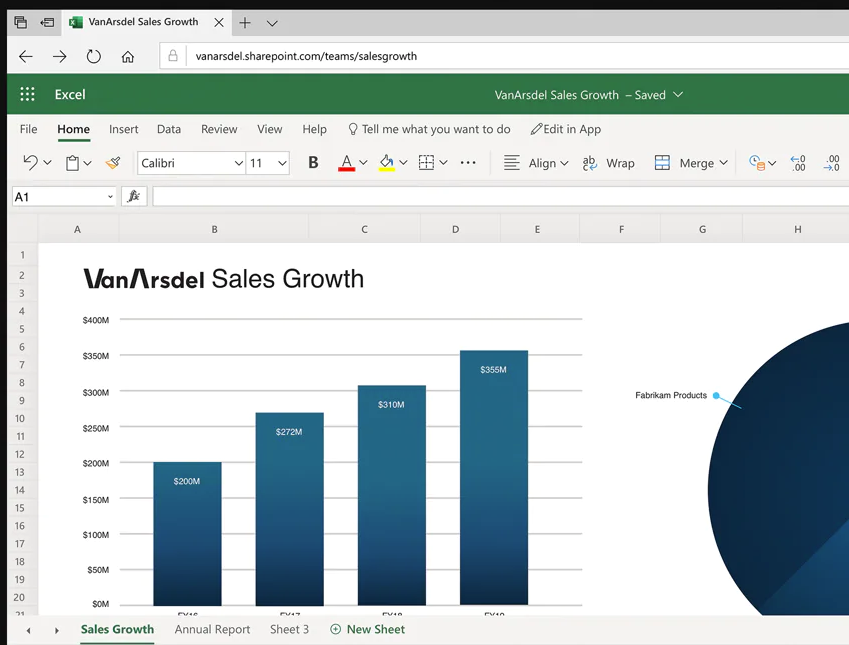Image resolution: width=849 pixels, height=645 pixels.
Task: Click Edit in App
Action: 566,129
